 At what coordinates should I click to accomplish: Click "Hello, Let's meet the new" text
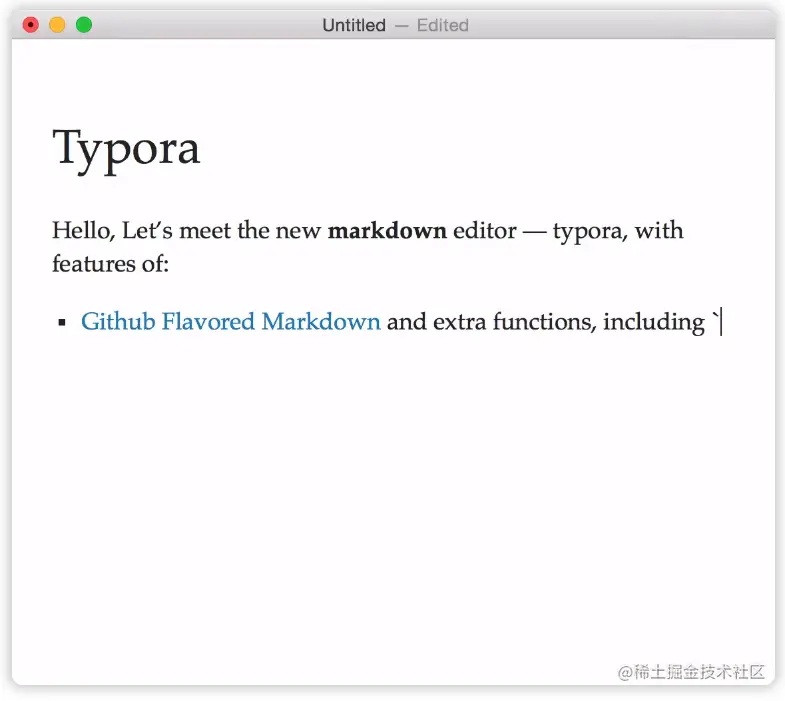(186, 231)
